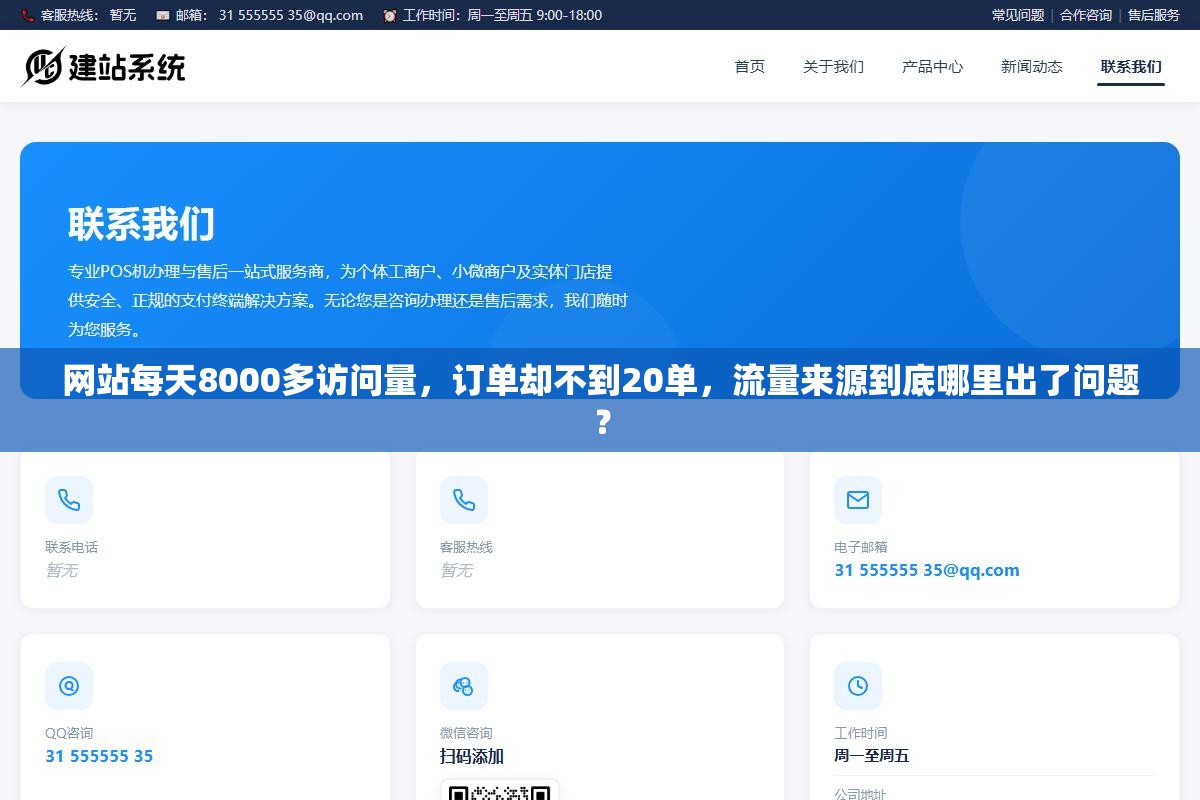Click the clock icon in 工作时间 card
The image size is (1200, 800).
[x=858, y=686]
